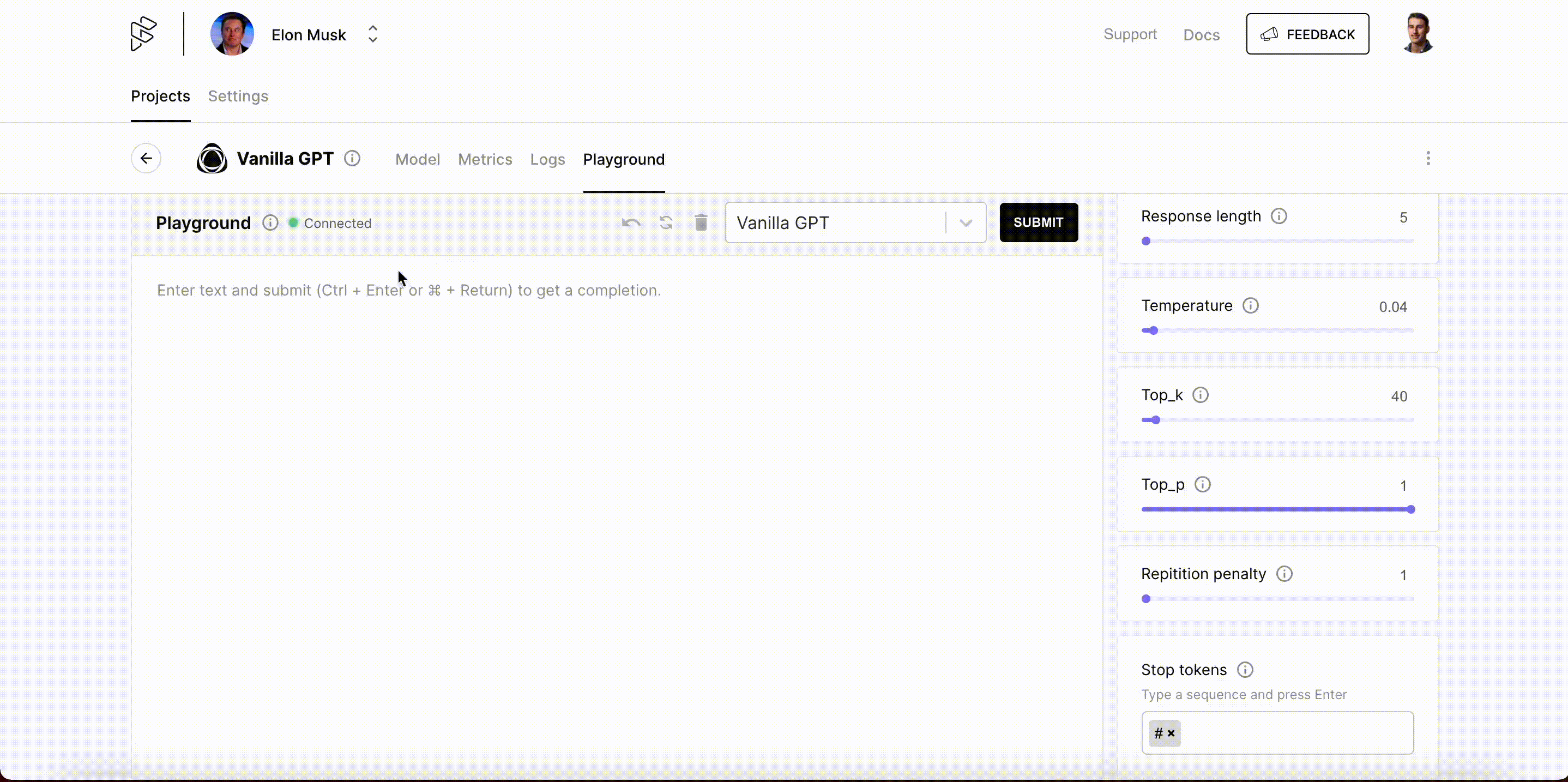Click info icon next to Vanilla GPT

click(x=352, y=158)
